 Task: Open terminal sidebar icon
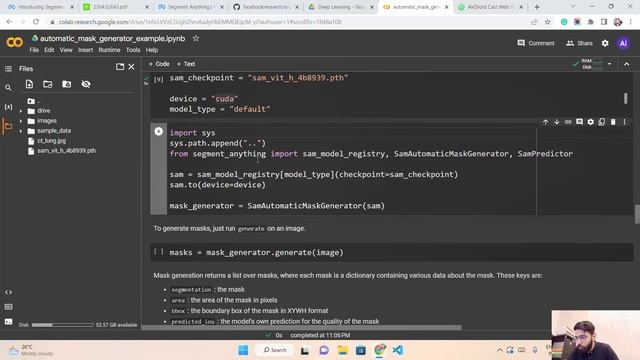click(x=8, y=322)
